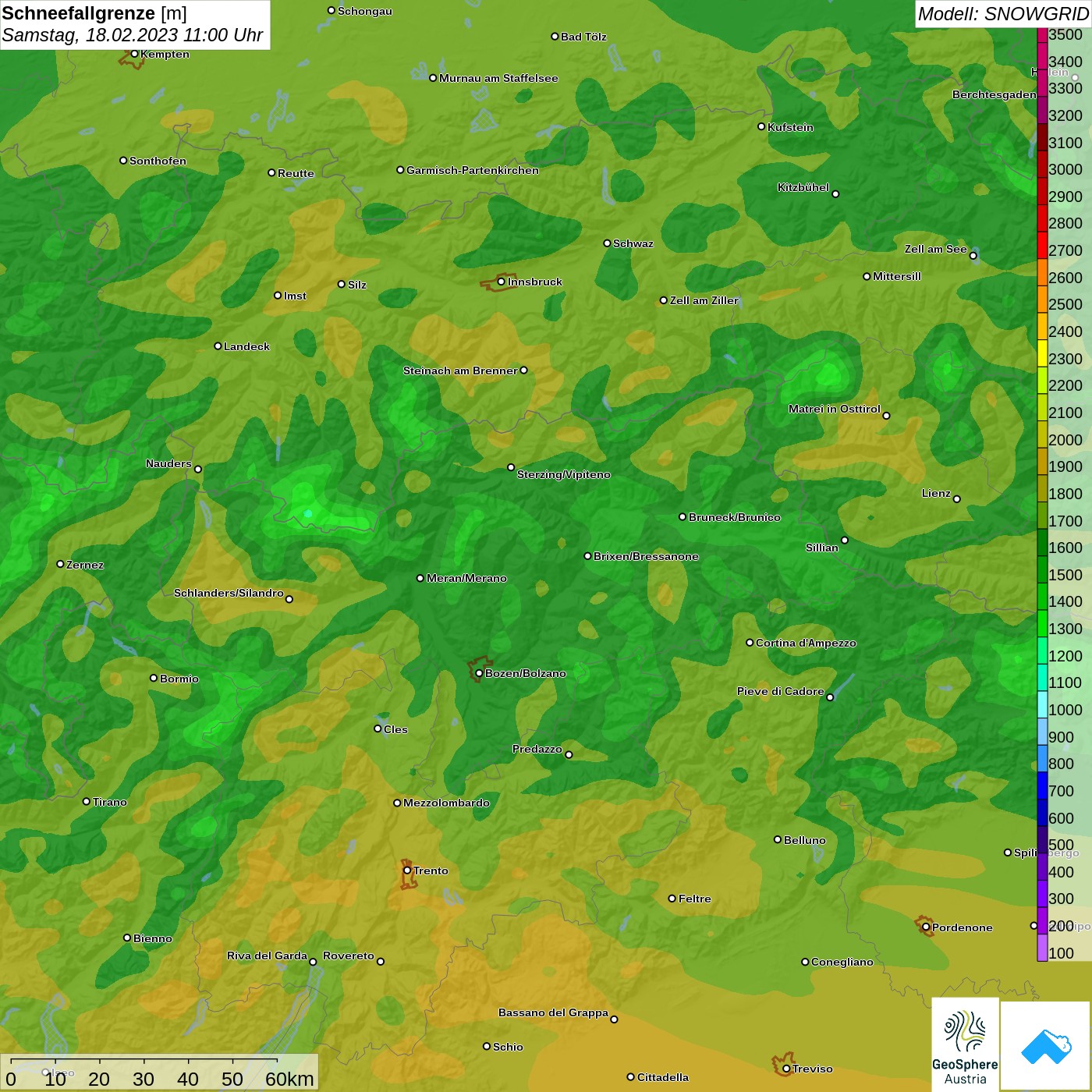Click the Treviso city marker
Image resolution: width=1092 pixels, height=1092 pixels.
pyautogui.click(x=786, y=1069)
